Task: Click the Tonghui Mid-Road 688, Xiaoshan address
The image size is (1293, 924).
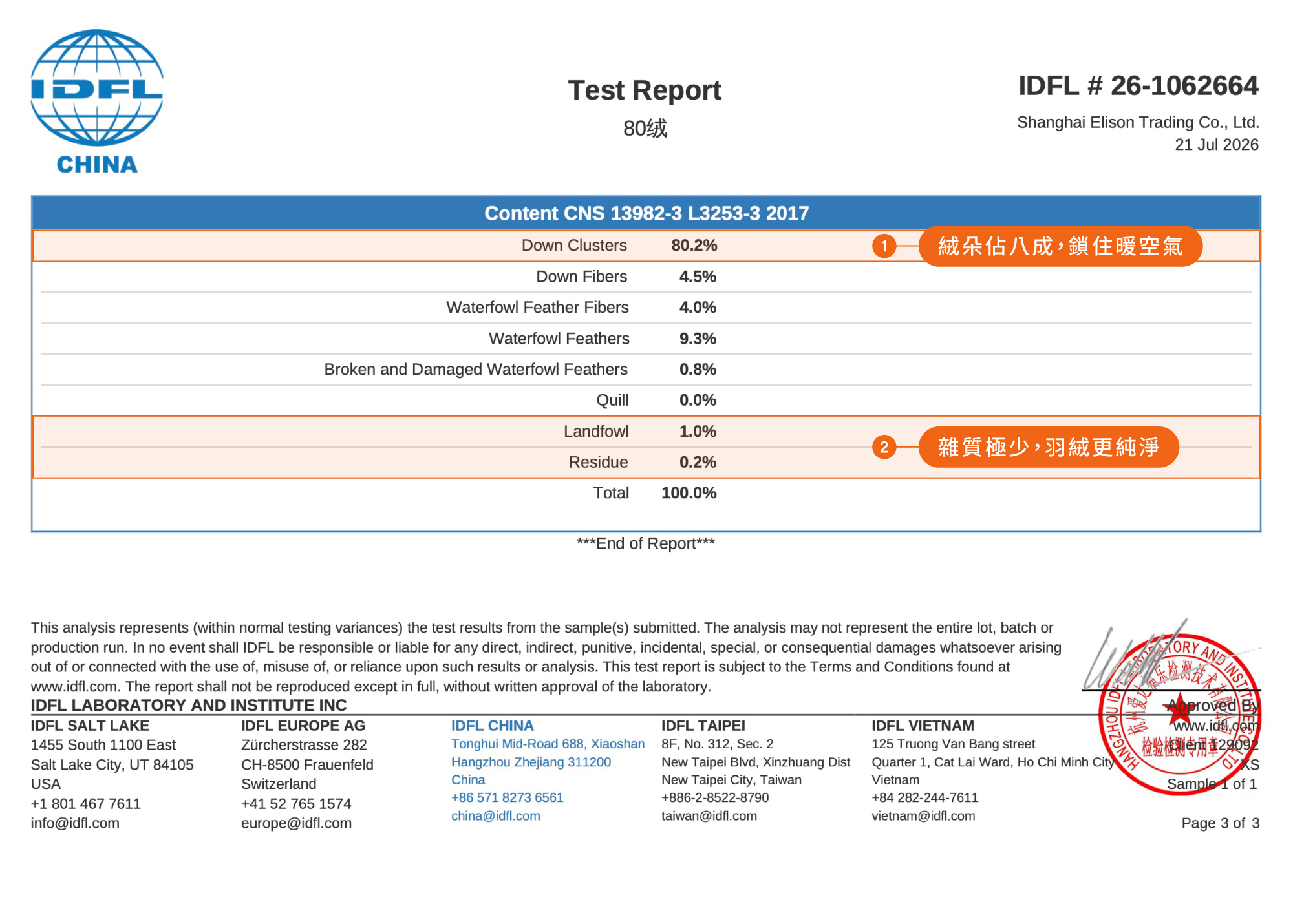Action: point(548,744)
